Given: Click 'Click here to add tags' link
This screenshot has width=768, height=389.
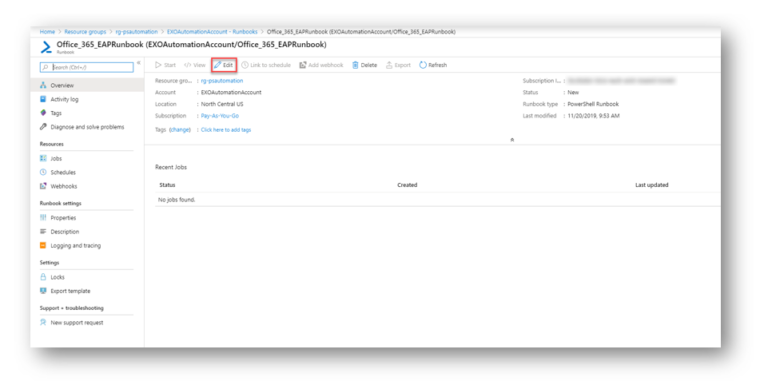Looking at the screenshot, I should (x=226, y=130).
